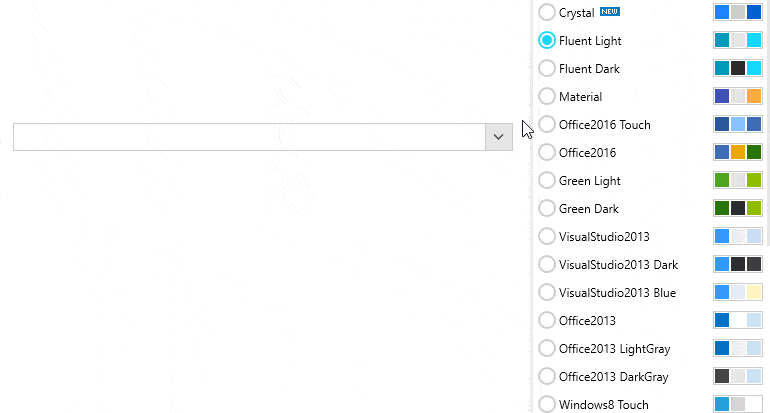Click the theme list vertical scrollbar
The image size is (770, 413).
click(x=768, y=123)
